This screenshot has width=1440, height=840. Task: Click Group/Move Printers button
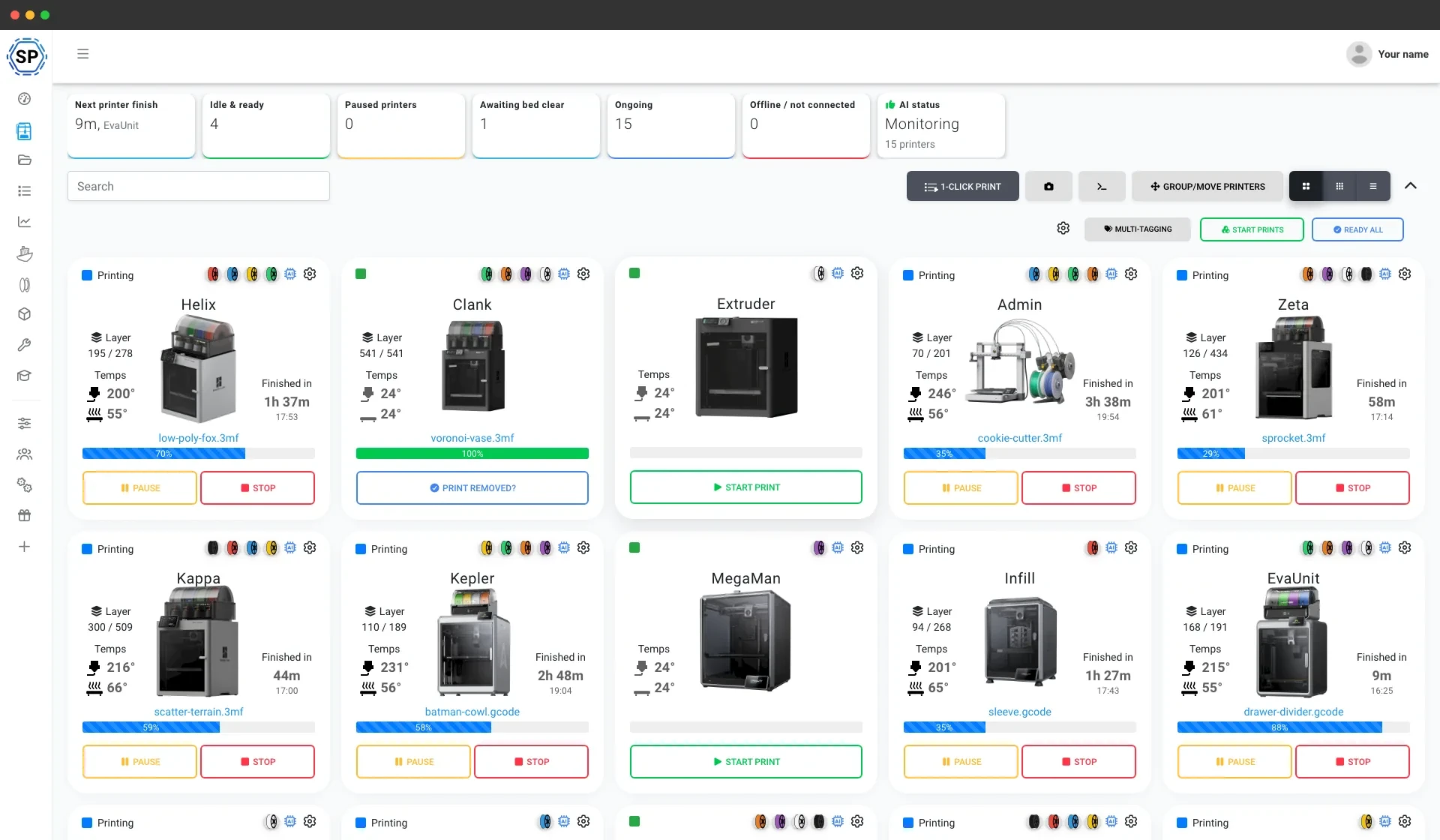coord(1207,186)
